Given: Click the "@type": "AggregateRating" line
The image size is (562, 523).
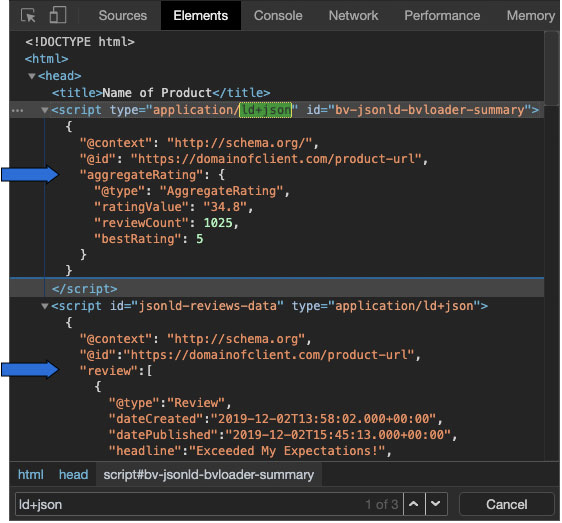Looking at the screenshot, I should pos(192,191).
